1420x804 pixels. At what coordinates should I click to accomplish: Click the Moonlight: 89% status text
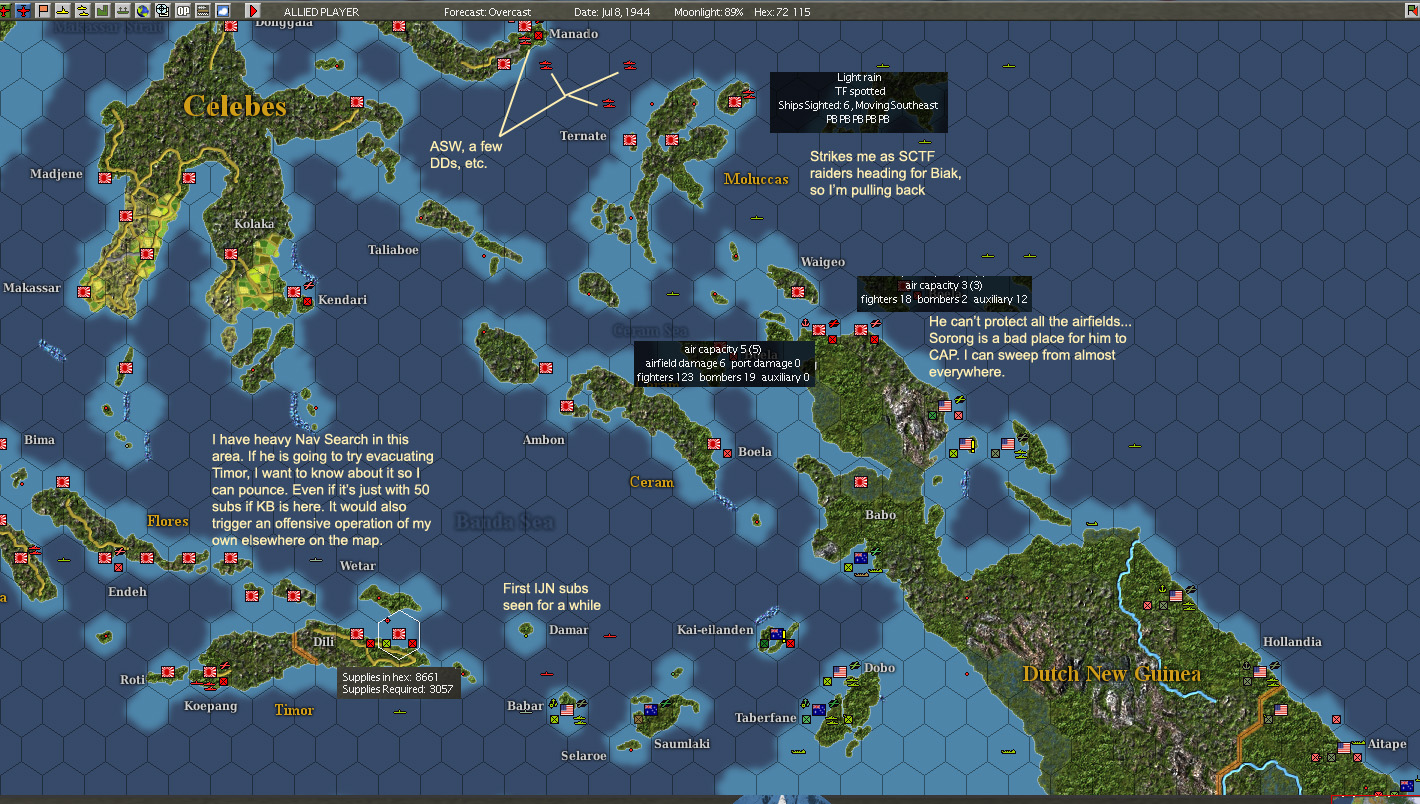click(x=711, y=12)
